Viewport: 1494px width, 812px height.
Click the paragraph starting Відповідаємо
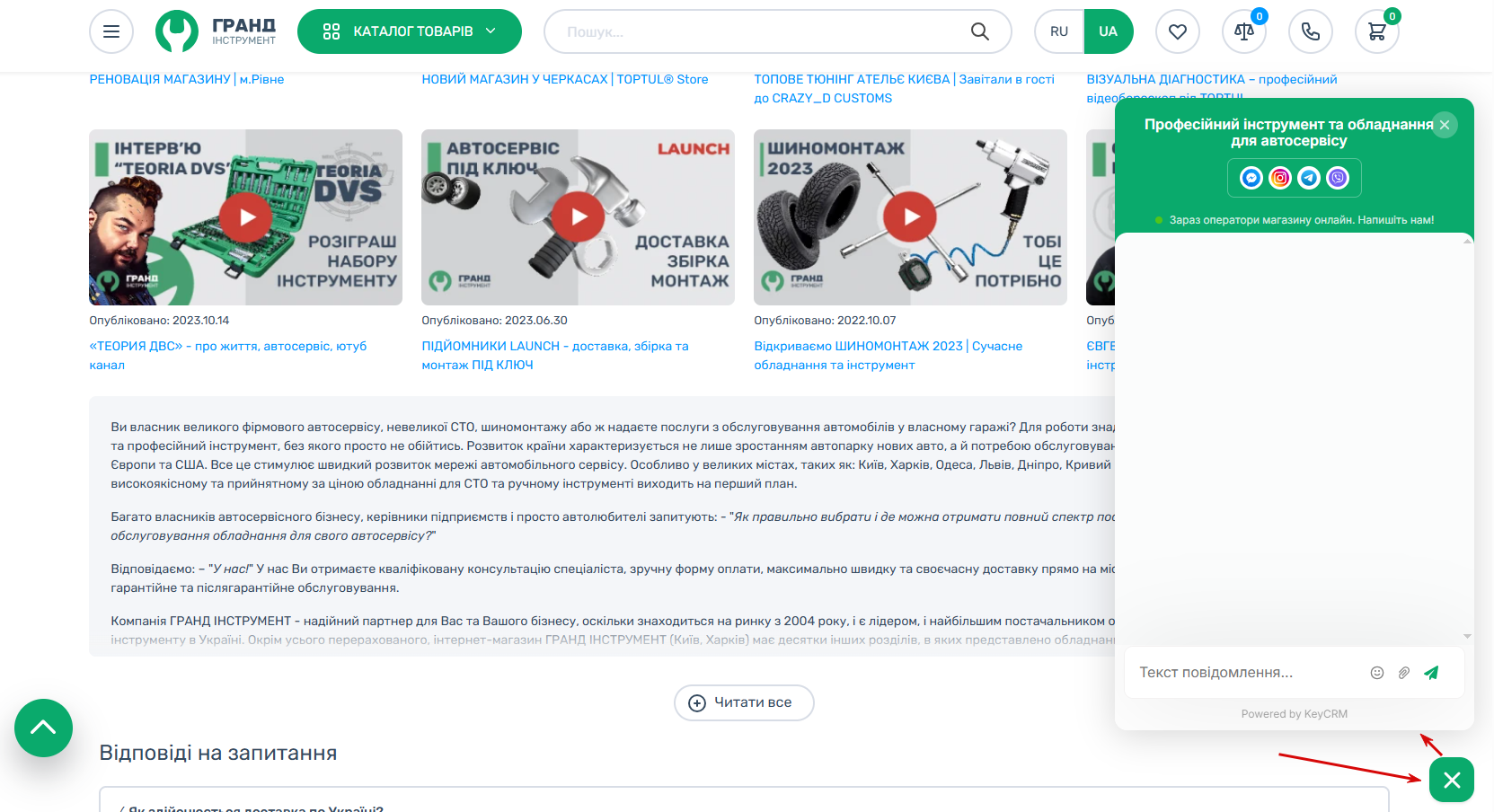pyautogui.click(x=613, y=578)
